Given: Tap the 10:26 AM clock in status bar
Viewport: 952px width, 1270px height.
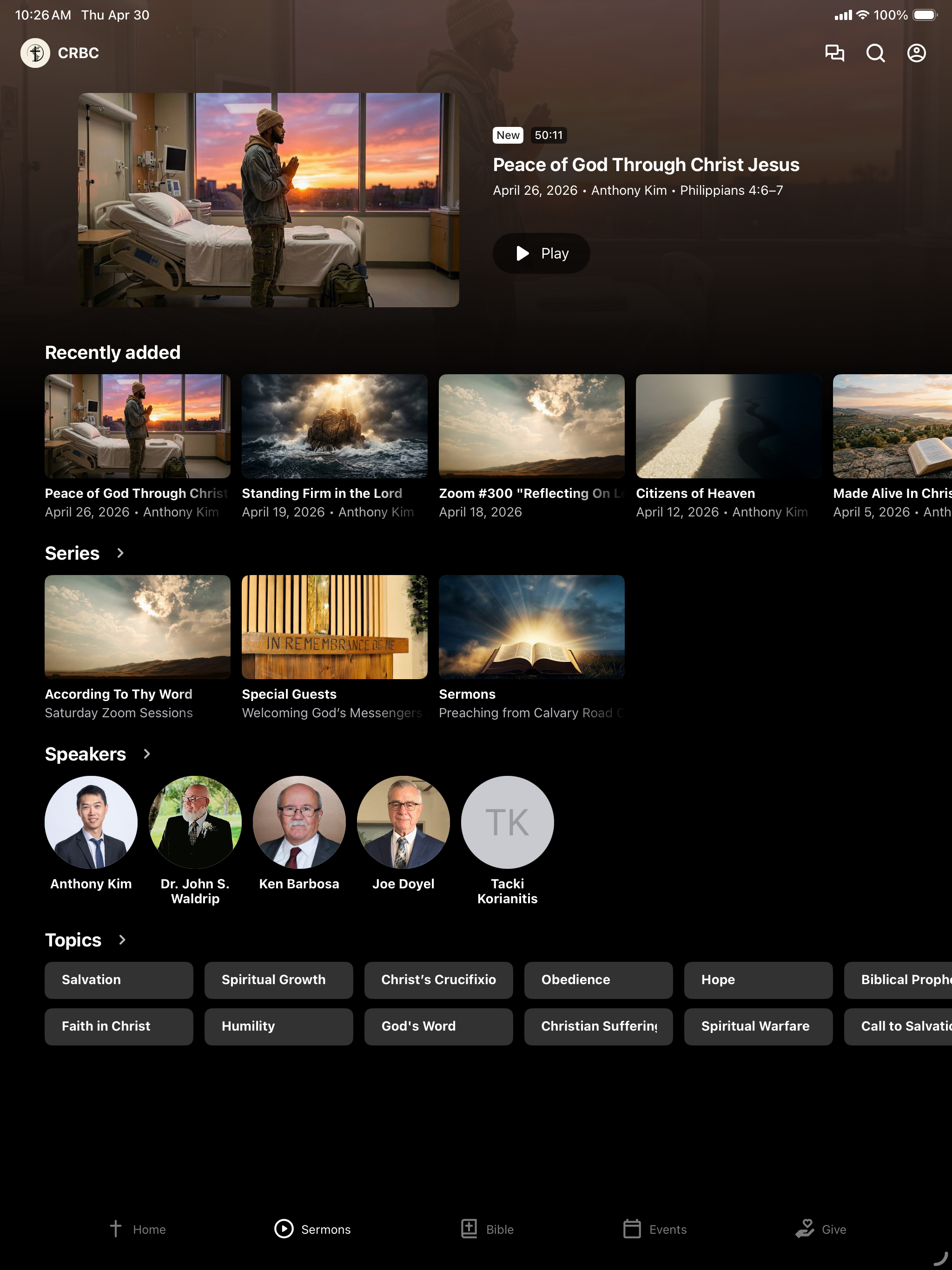Looking at the screenshot, I should 43,15.
